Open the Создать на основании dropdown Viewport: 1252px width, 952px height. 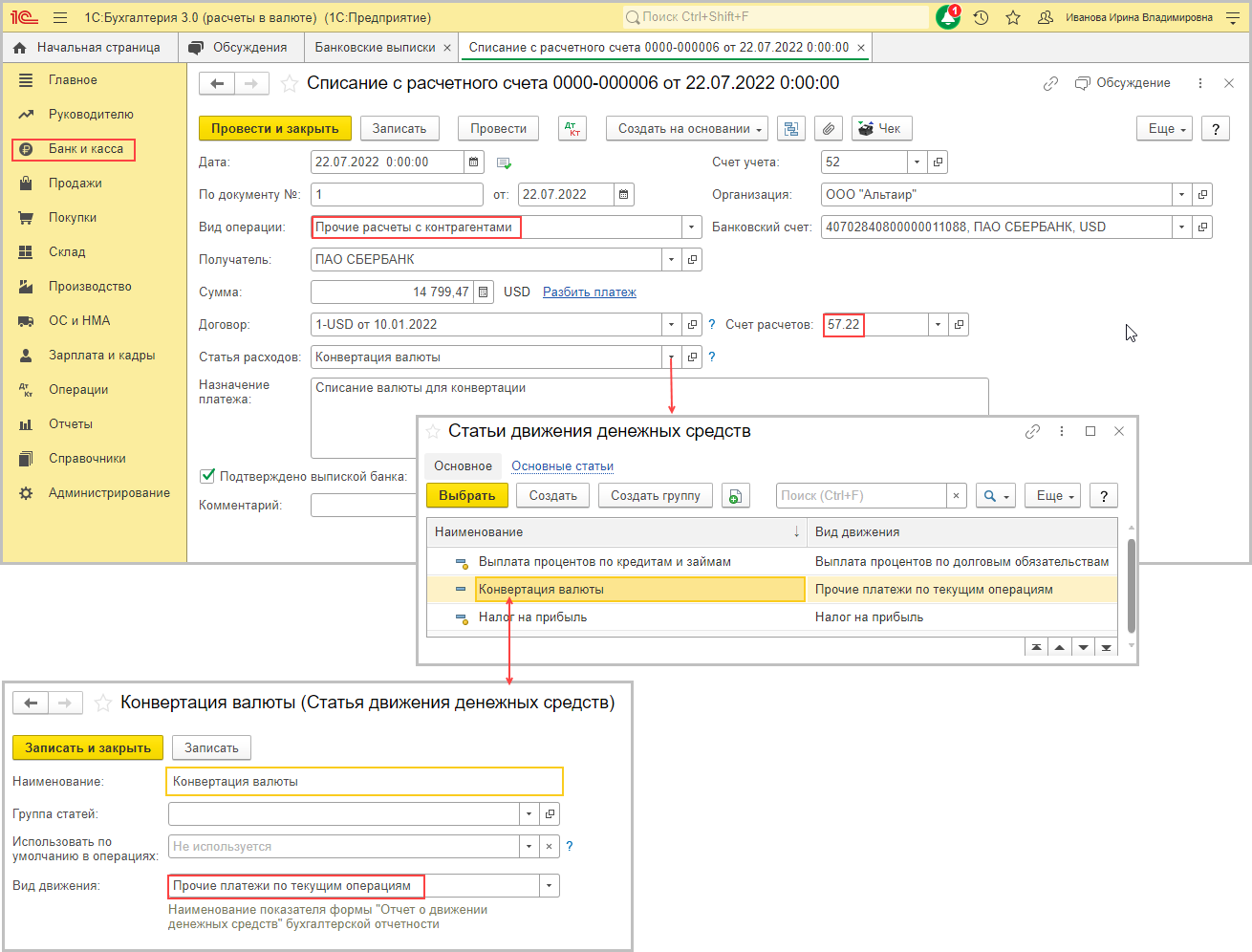(687, 129)
